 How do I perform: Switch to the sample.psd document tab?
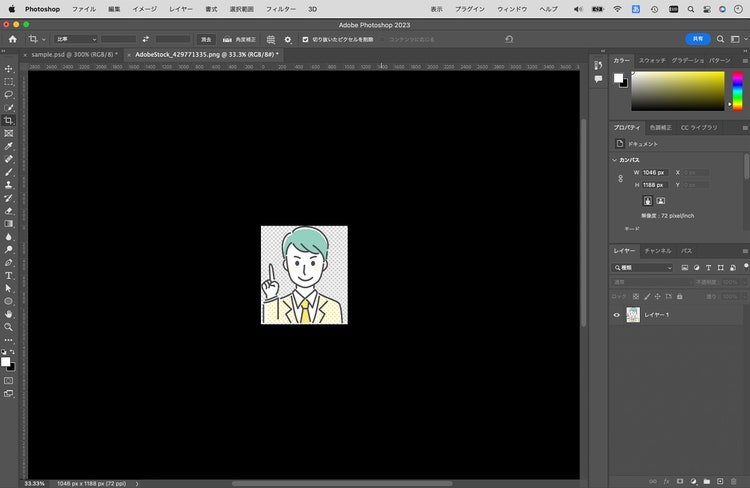click(74, 55)
